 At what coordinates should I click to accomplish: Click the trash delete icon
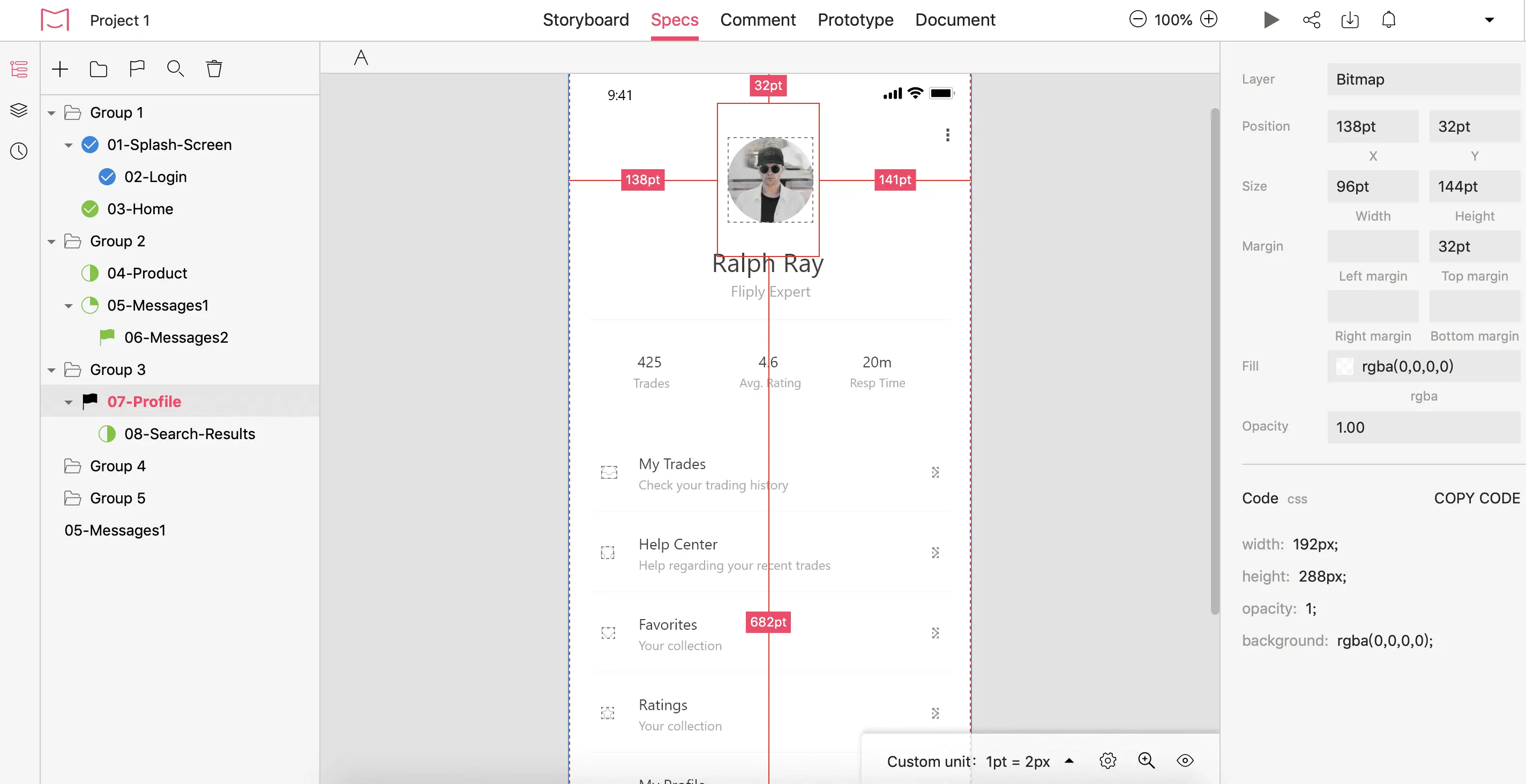click(x=214, y=69)
